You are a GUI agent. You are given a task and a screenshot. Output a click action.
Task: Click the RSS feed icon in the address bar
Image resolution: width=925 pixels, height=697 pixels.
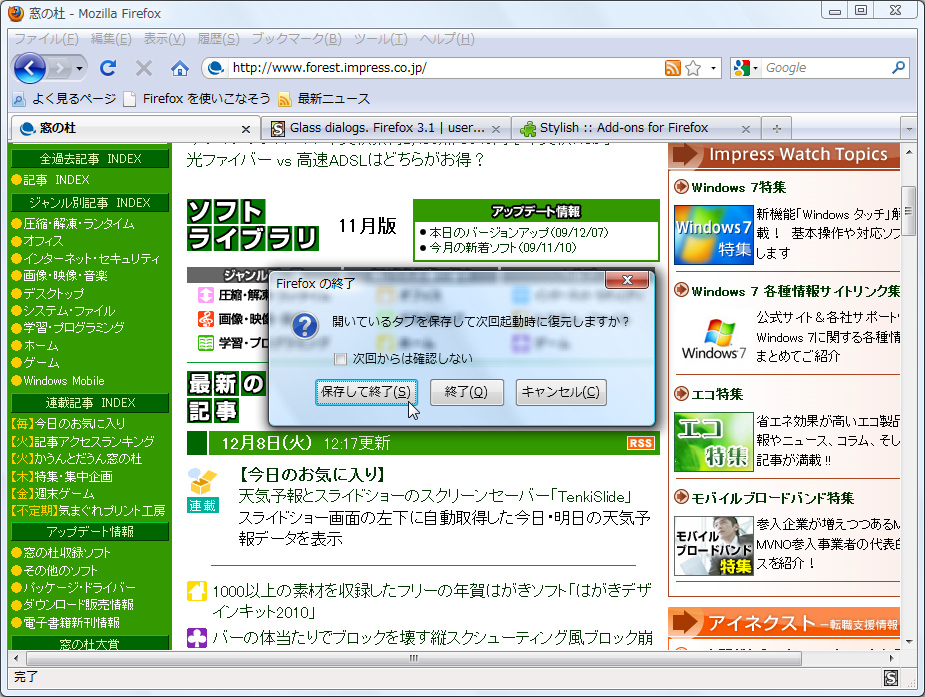[674, 68]
